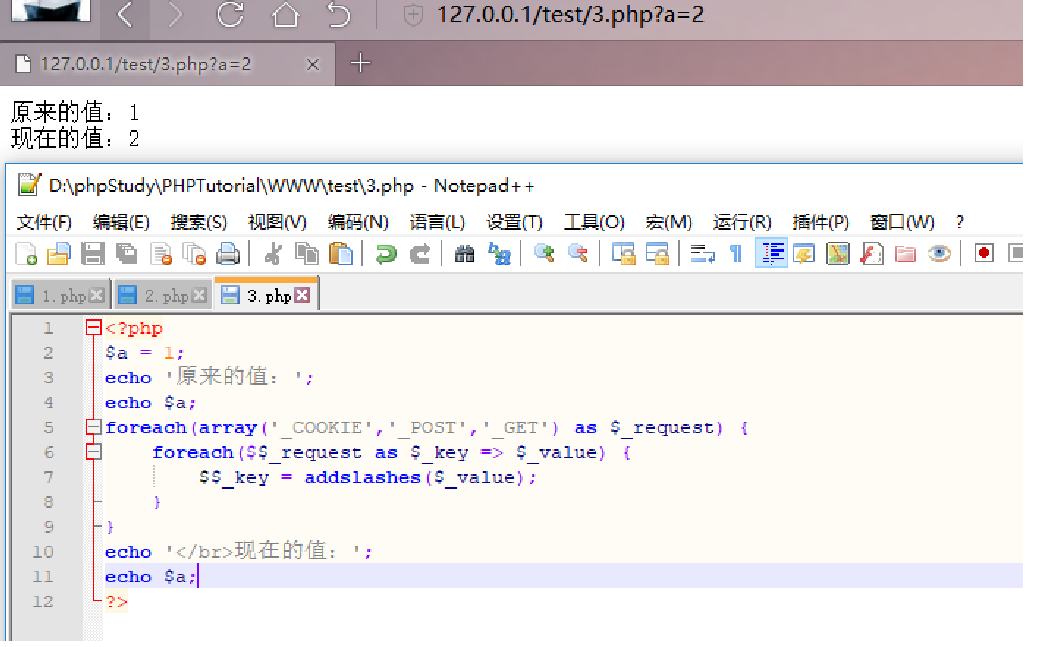
Task: Toggle Show All Characters pilcrow icon
Action: [x=736, y=254]
